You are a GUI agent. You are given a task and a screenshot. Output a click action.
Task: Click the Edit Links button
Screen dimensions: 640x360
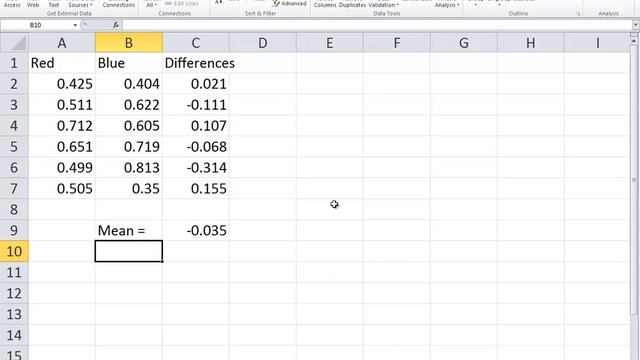[182, 3]
